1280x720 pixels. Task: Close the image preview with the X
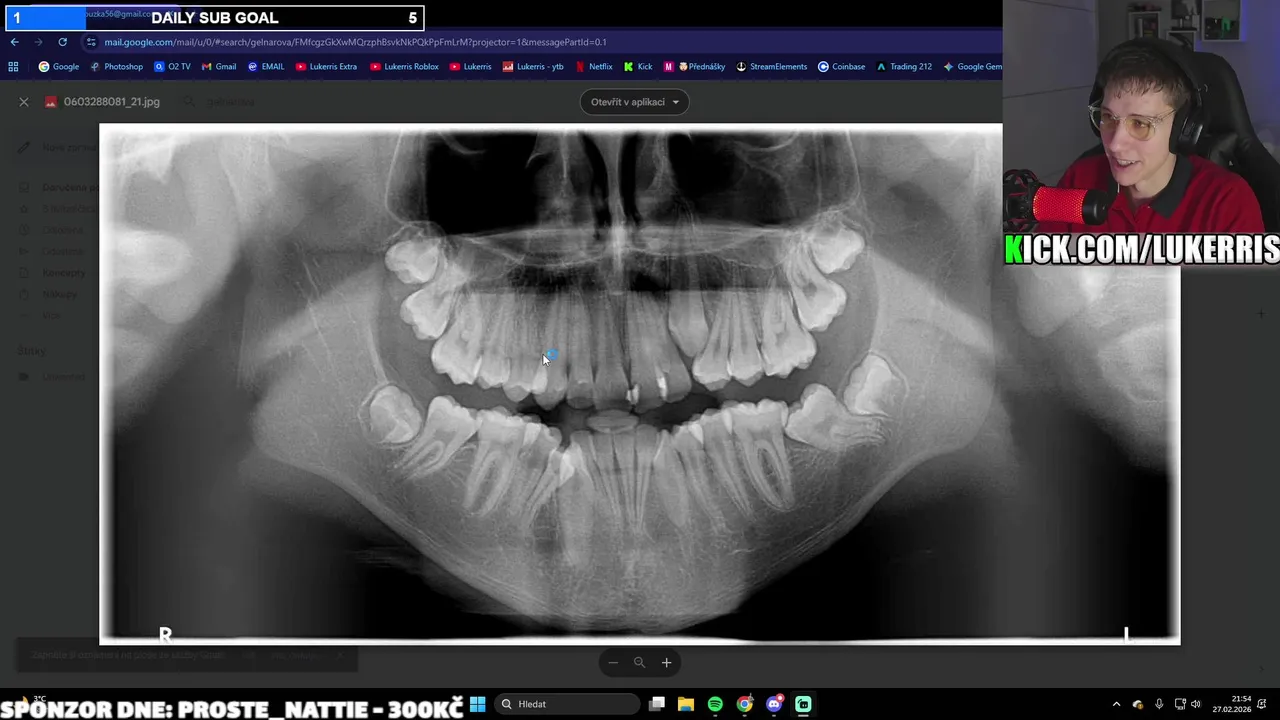(x=24, y=102)
